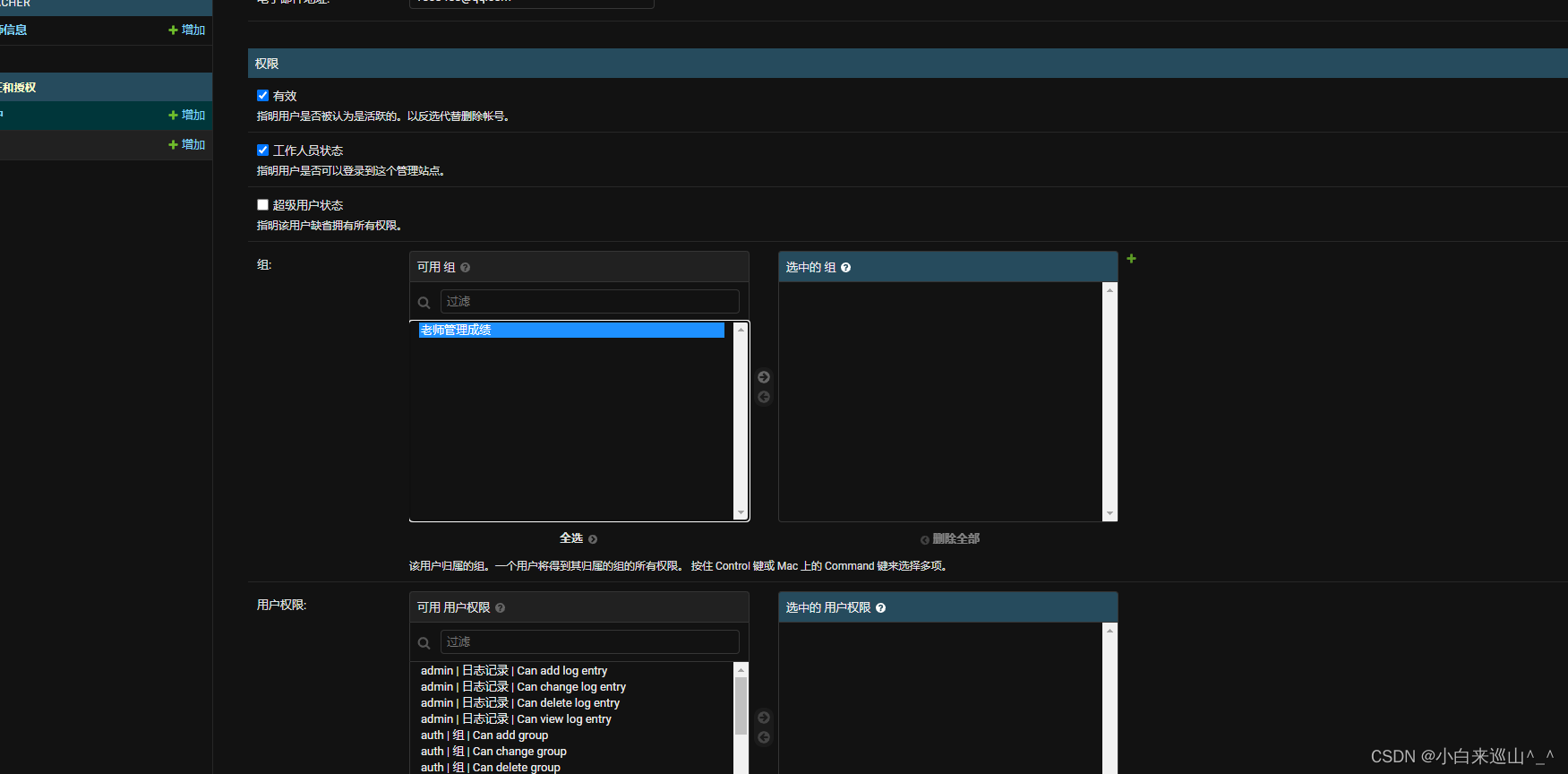Image resolution: width=1568 pixels, height=774 pixels.
Task: Select 'Can change group' permission
Action: pos(571,751)
